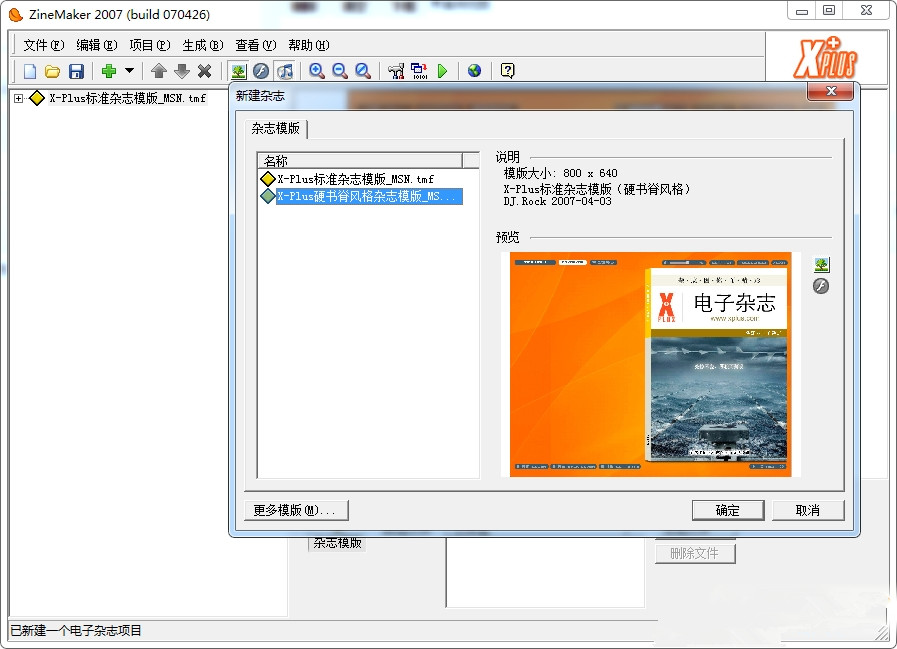
Task: Click the template preview thumbnail
Action: 650,365
